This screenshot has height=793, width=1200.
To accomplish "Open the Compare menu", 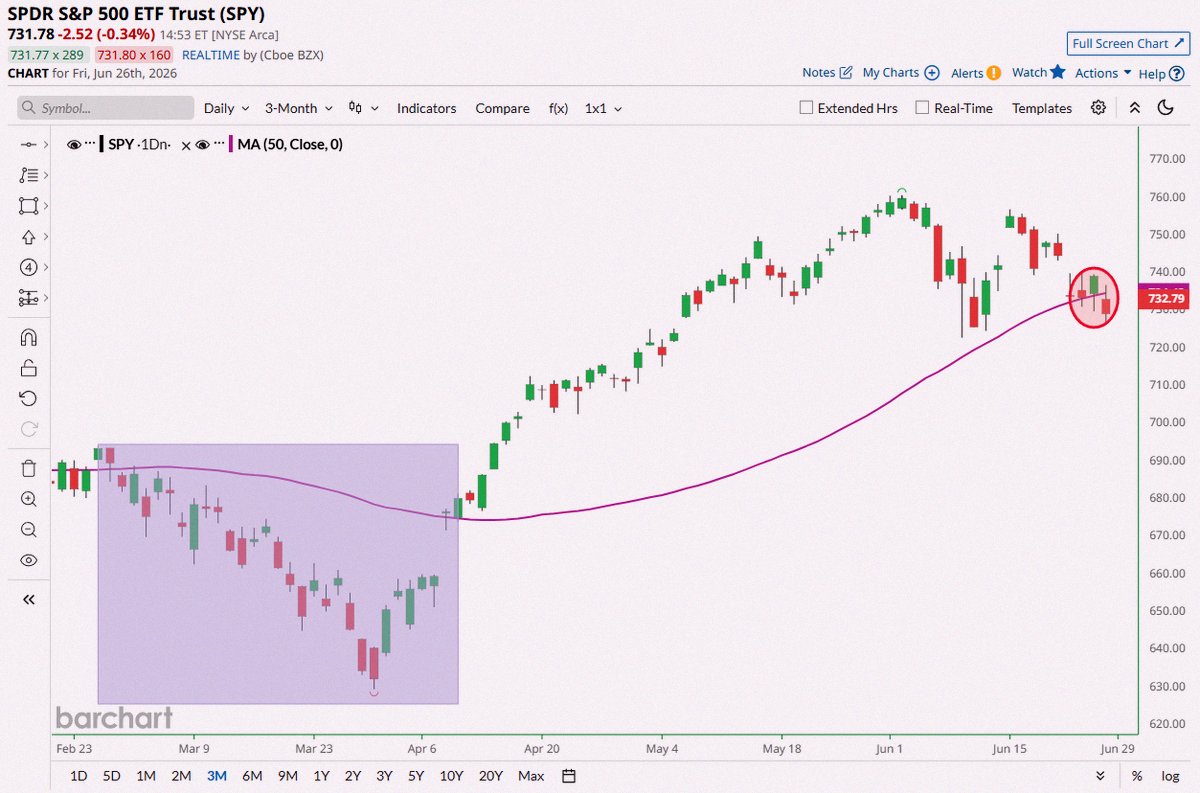I will pyautogui.click(x=502, y=108).
